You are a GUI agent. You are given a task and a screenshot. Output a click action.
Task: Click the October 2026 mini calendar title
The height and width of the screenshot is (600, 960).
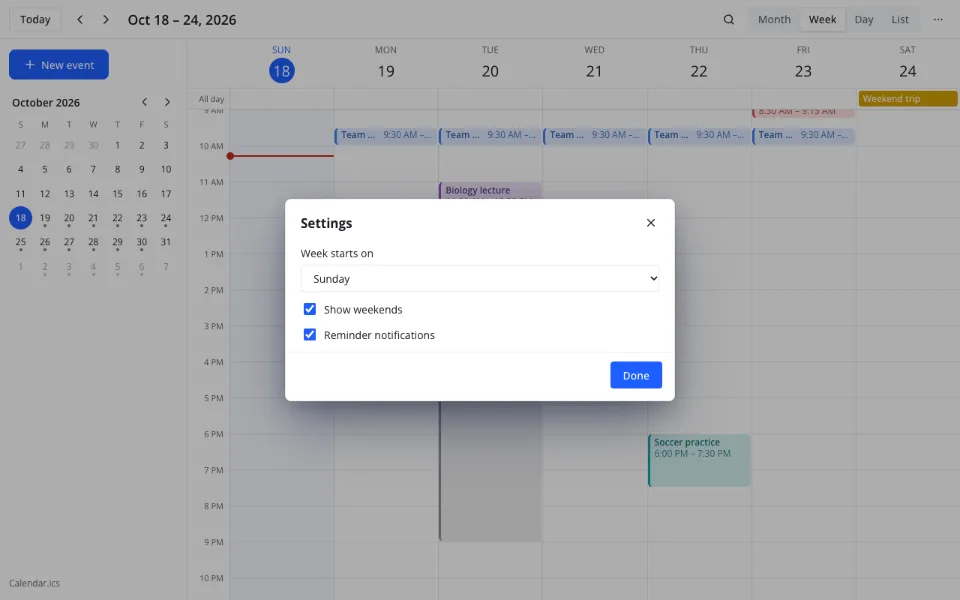point(46,102)
